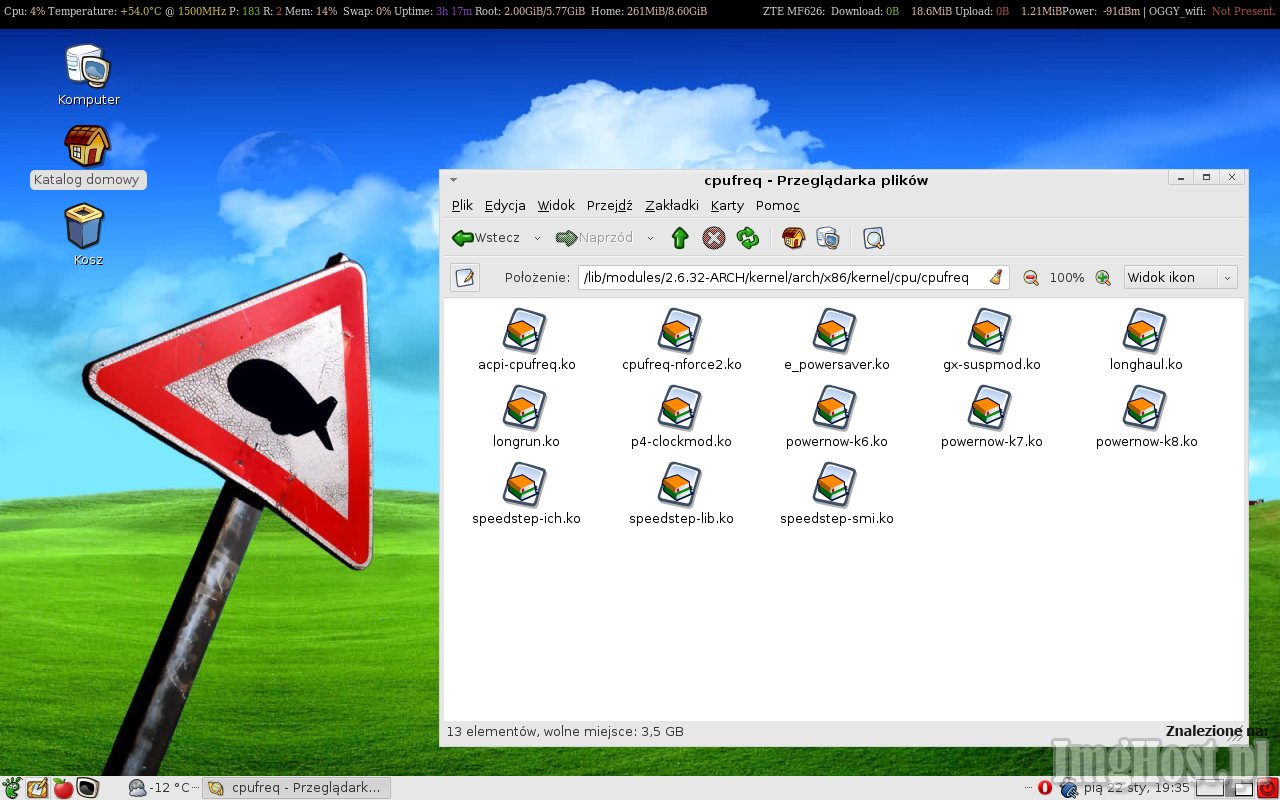Screen dimensions: 1280x800
Task: Reload the current folder view
Action: tap(748, 238)
